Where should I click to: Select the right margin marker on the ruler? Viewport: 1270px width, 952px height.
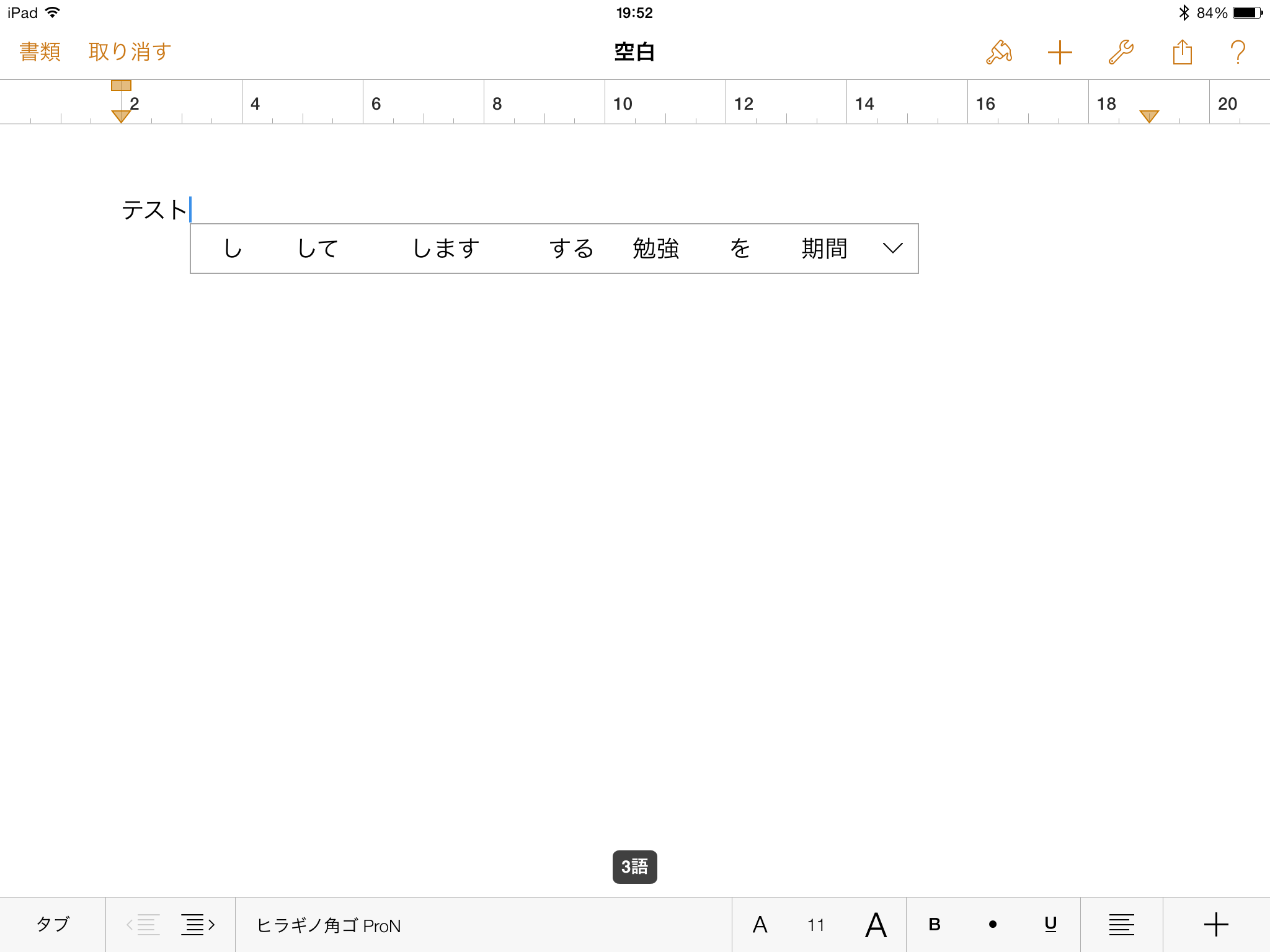click(x=1149, y=116)
